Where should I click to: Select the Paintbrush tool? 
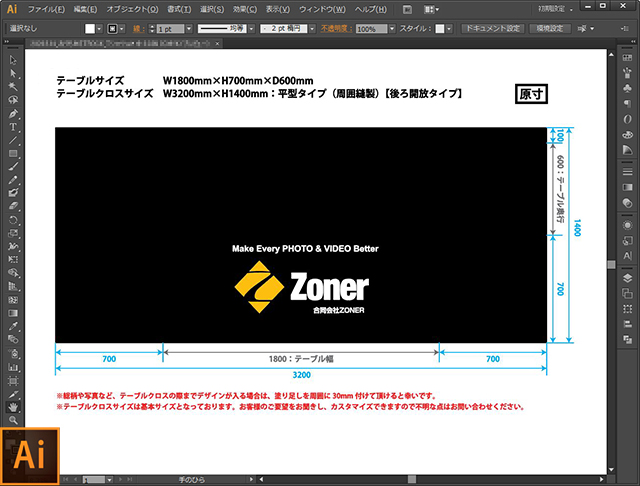tap(13, 166)
